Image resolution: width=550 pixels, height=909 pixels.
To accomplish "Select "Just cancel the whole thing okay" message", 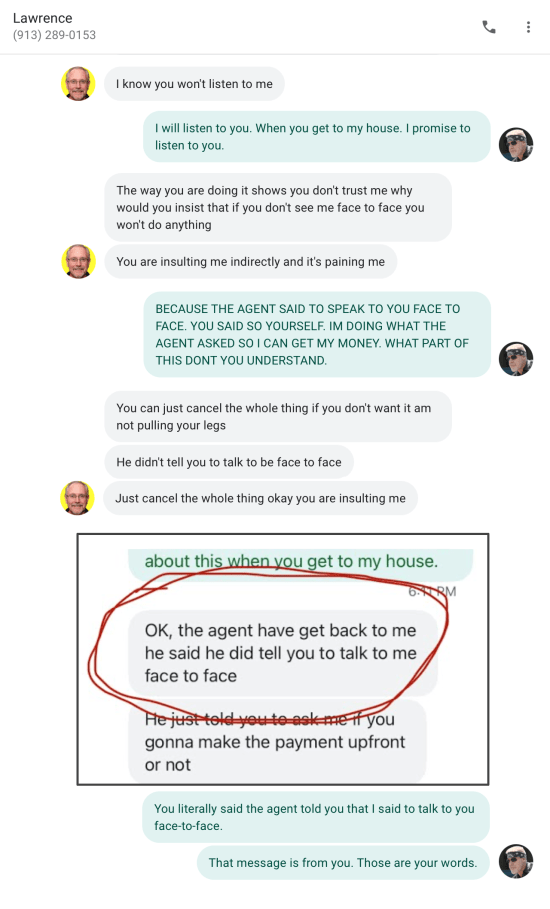I will click(x=260, y=498).
